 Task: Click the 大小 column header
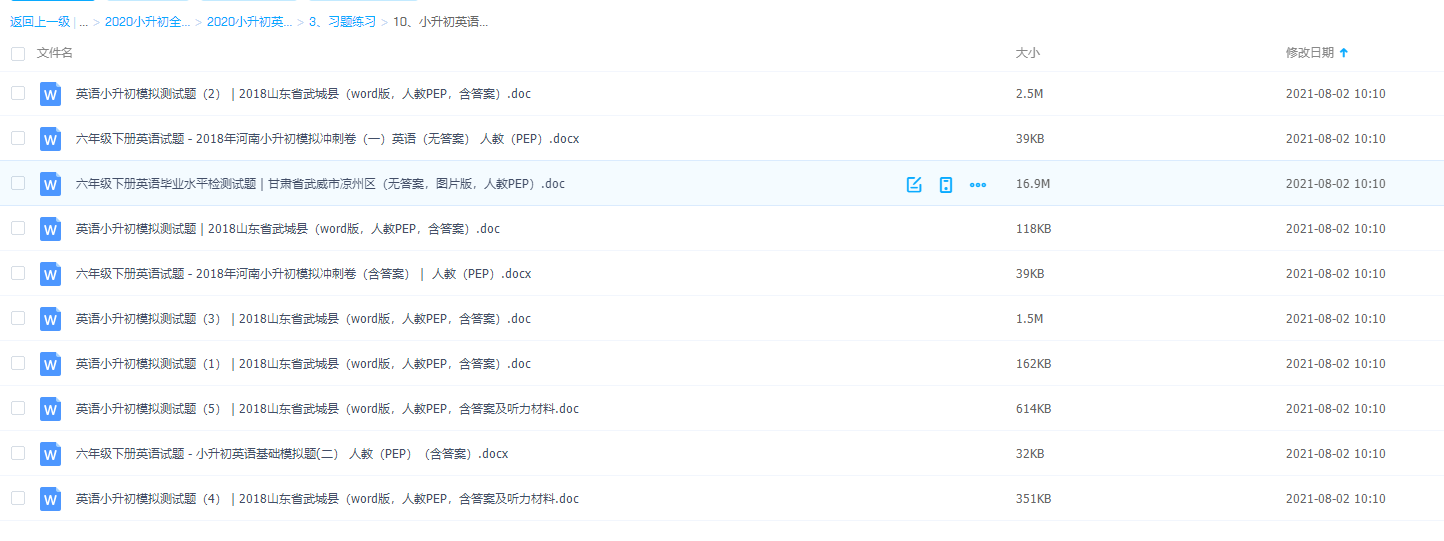tap(1027, 53)
